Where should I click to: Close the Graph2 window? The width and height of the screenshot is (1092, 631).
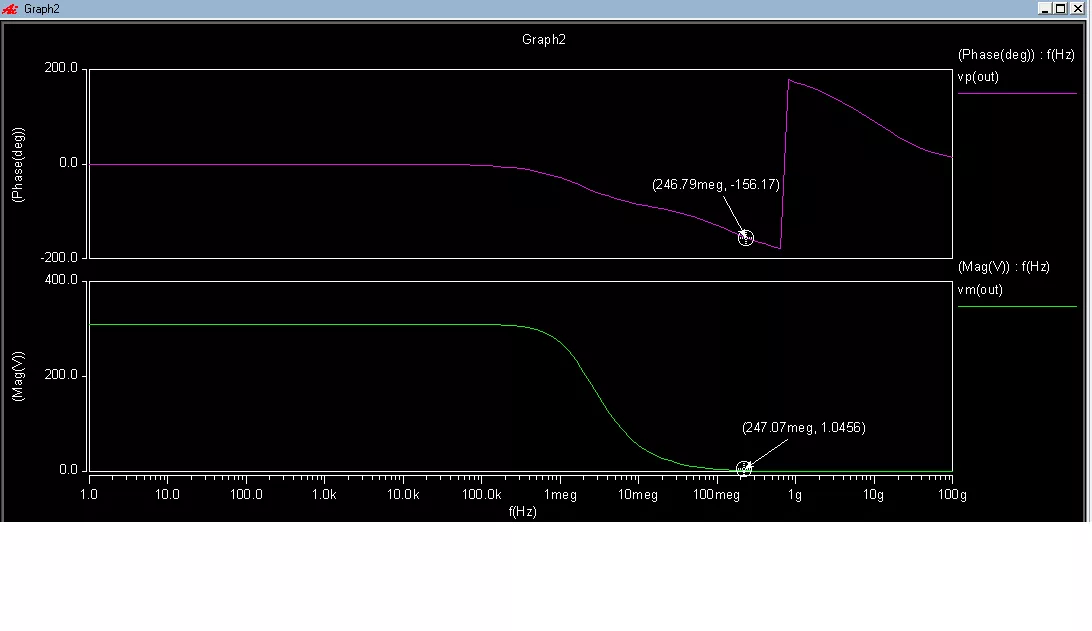click(1078, 8)
